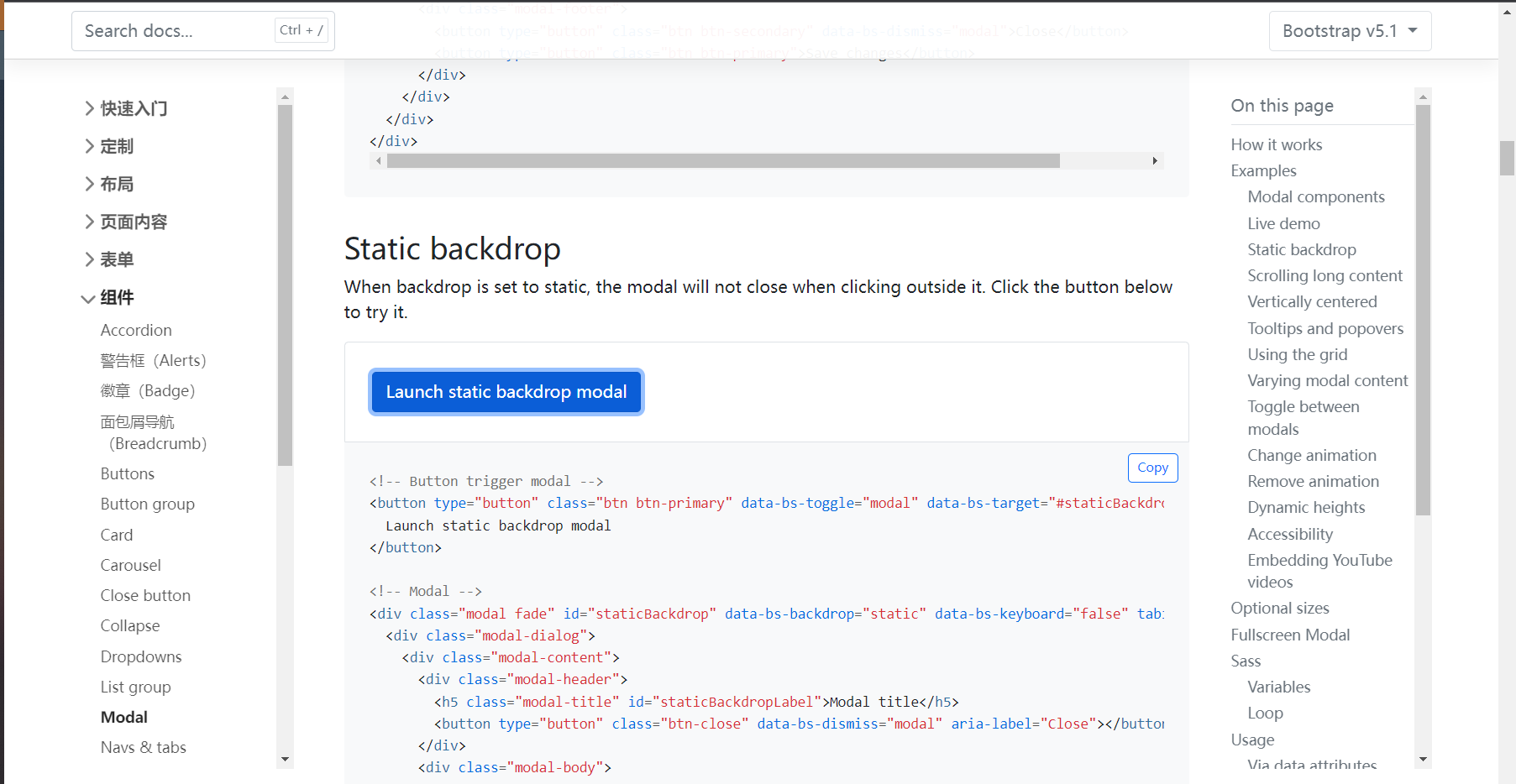Jump to Usage section

tap(1253, 740)
